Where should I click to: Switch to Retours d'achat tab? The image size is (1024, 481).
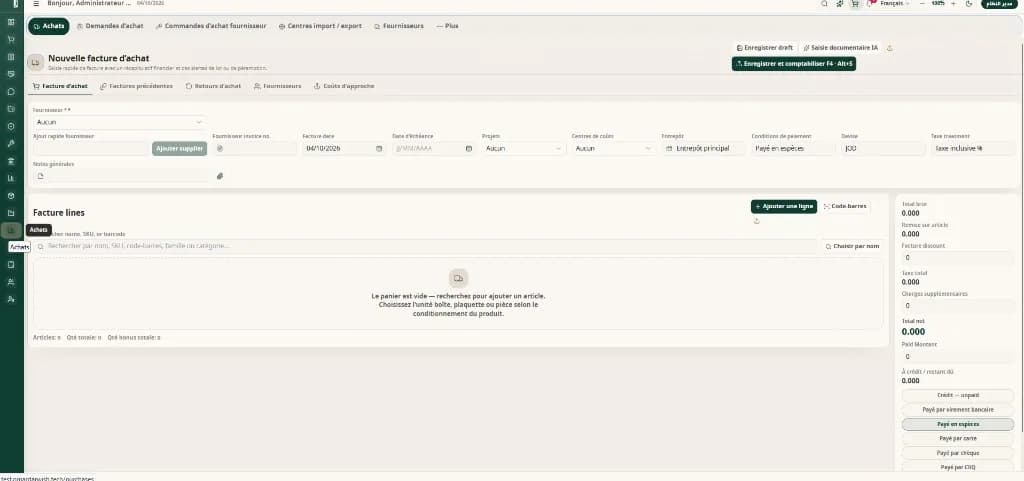pyautogui.click(x=213, y=85)
